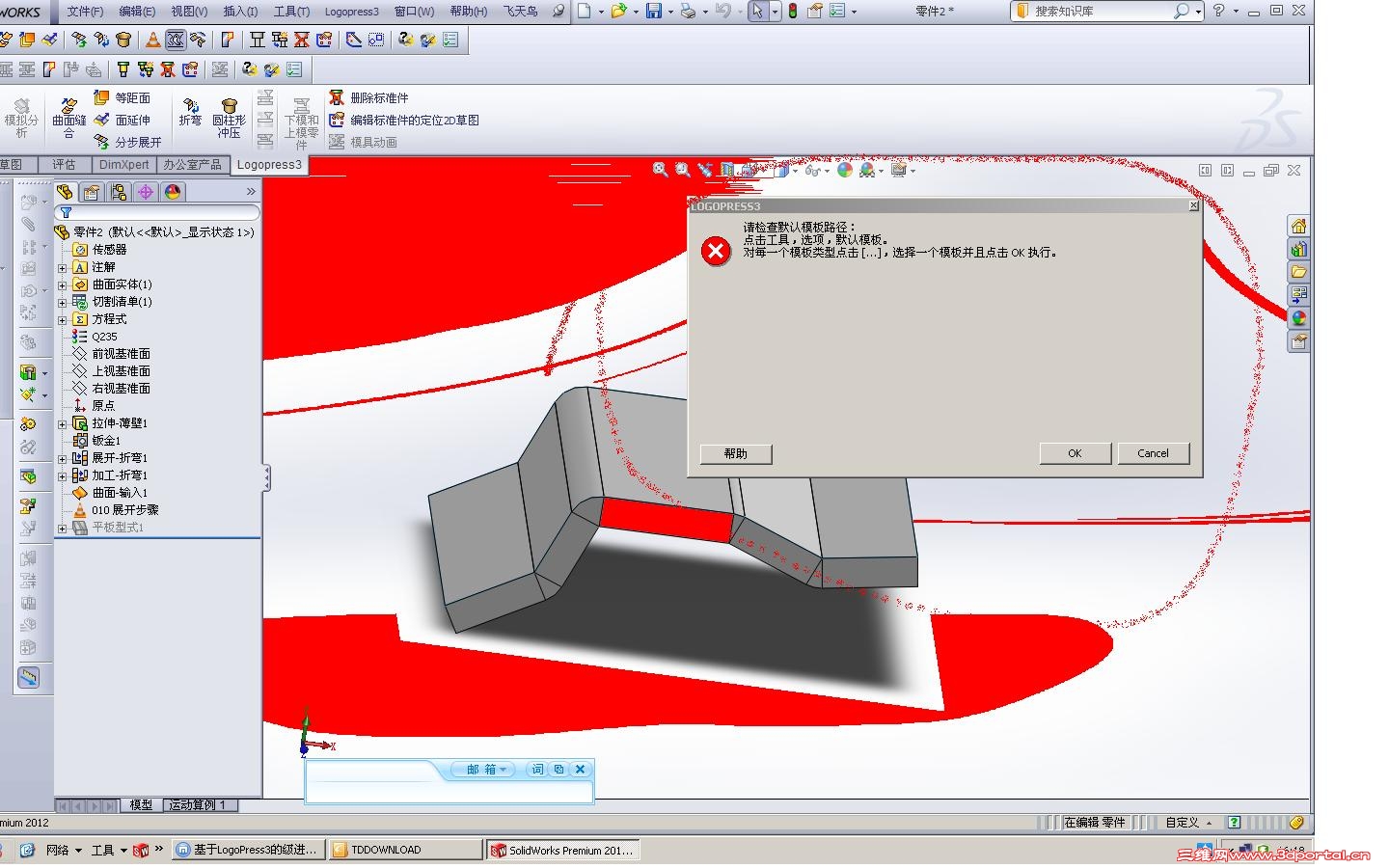The height and width of the screenshot is (868, 1389).
Task: Click the 曲面缝合 surface knit icon
Action: [x=68, y=118]
